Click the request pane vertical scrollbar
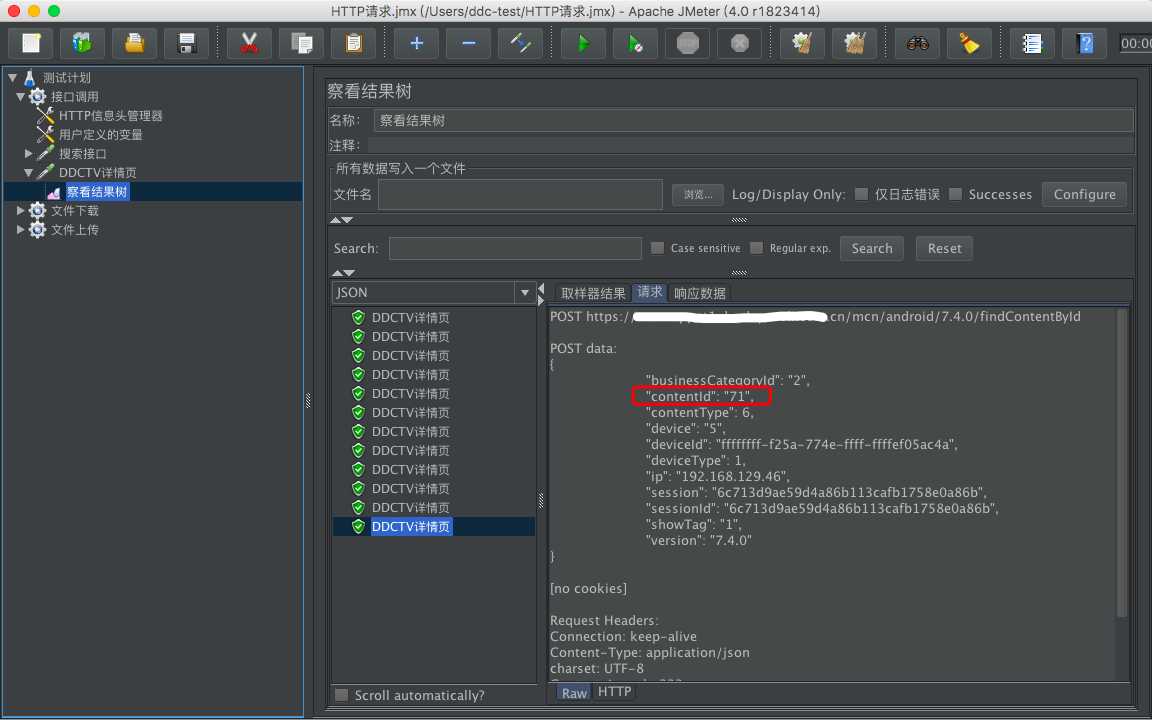Viewport: 1152px width, 720px height. tap(1121, 463)
